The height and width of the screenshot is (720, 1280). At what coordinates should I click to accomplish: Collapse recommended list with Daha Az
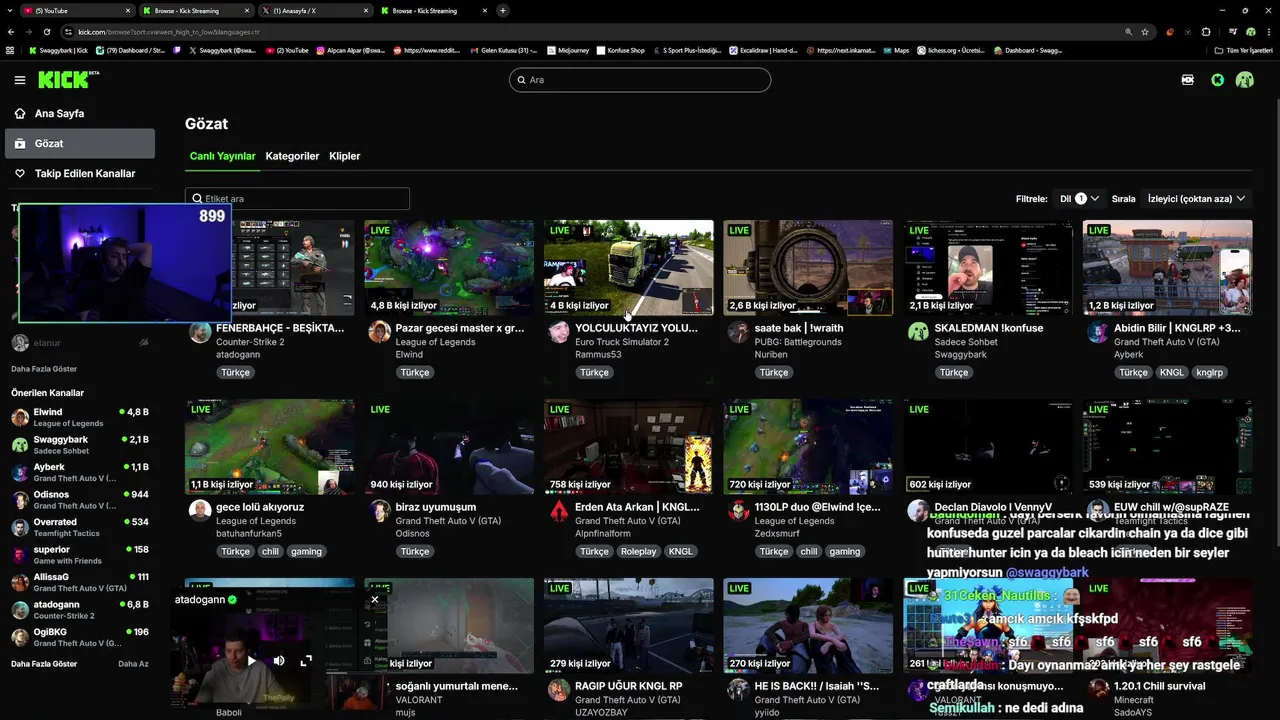133,664
